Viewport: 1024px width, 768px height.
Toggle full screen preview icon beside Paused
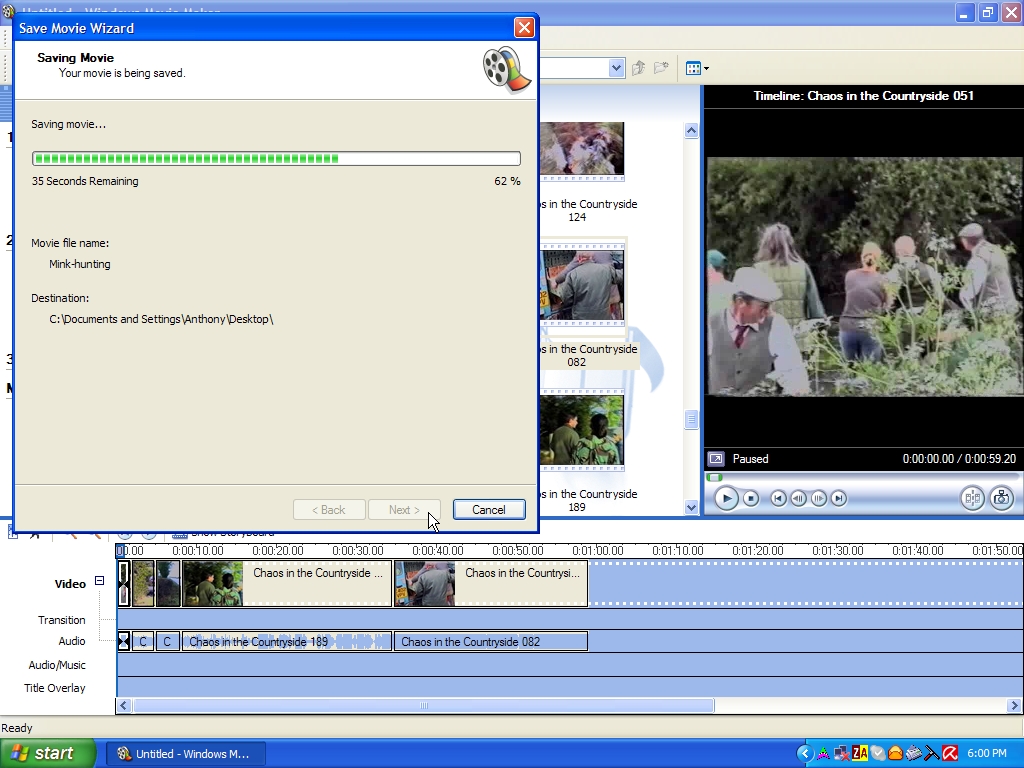(x=716, y=459)
